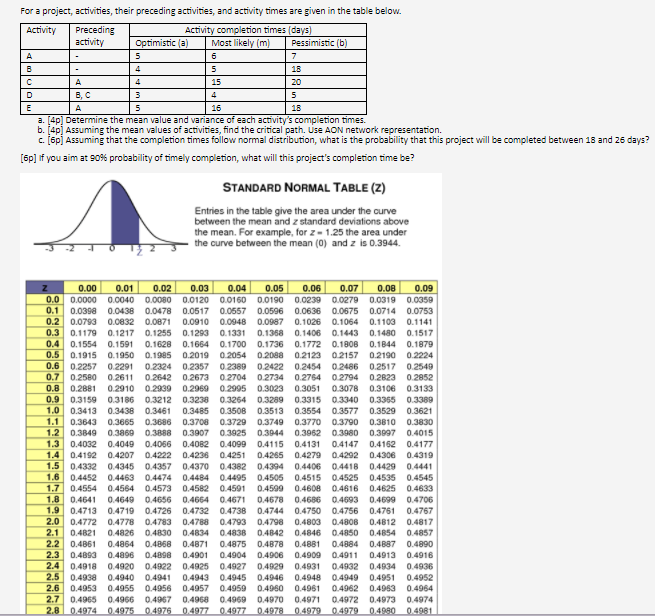The height and width of the screenshot is (616, 655).
Task: Select activity letter D in first column
Action: click(45, 95)
